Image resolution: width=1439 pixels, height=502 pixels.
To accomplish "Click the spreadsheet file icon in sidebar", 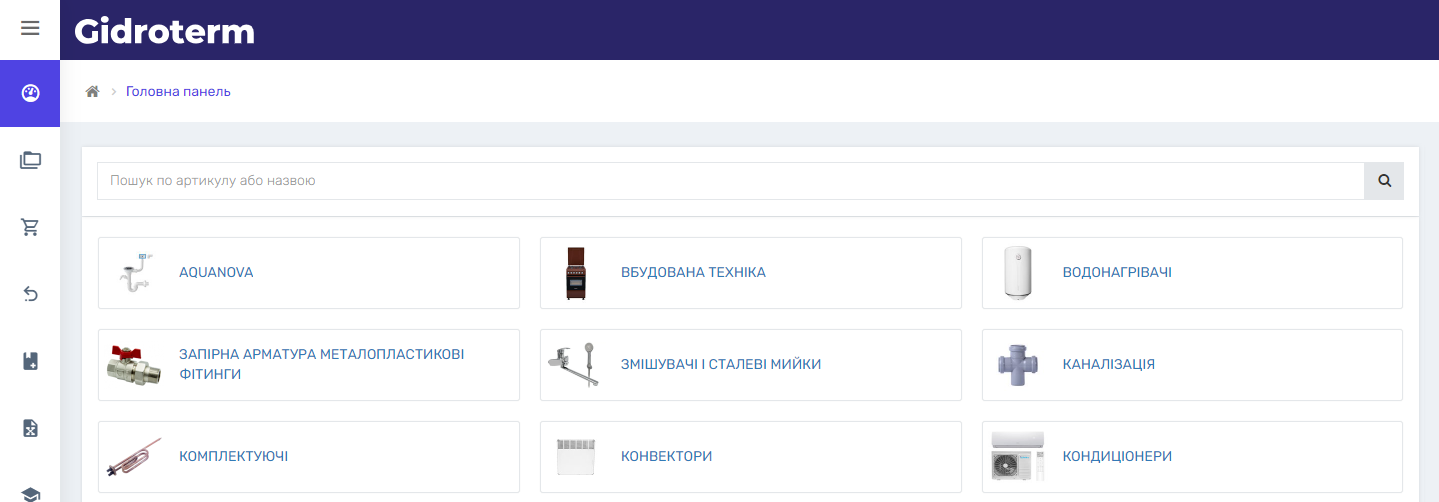I will pyautogui.click(x=30, y=428).
